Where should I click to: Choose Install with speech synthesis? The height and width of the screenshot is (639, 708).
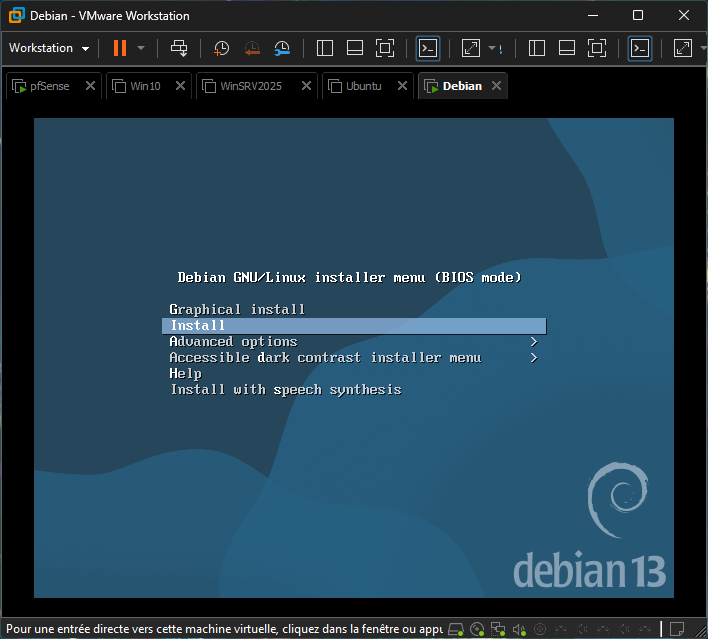click(285, 390)
